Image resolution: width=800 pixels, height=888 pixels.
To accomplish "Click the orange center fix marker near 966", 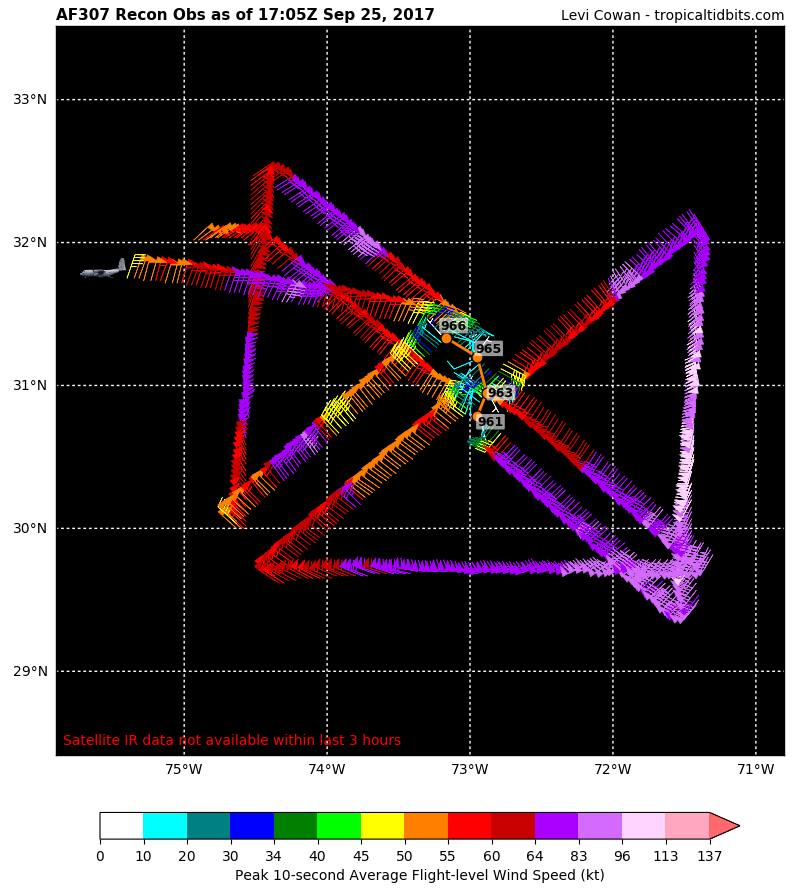I will 446,339.
